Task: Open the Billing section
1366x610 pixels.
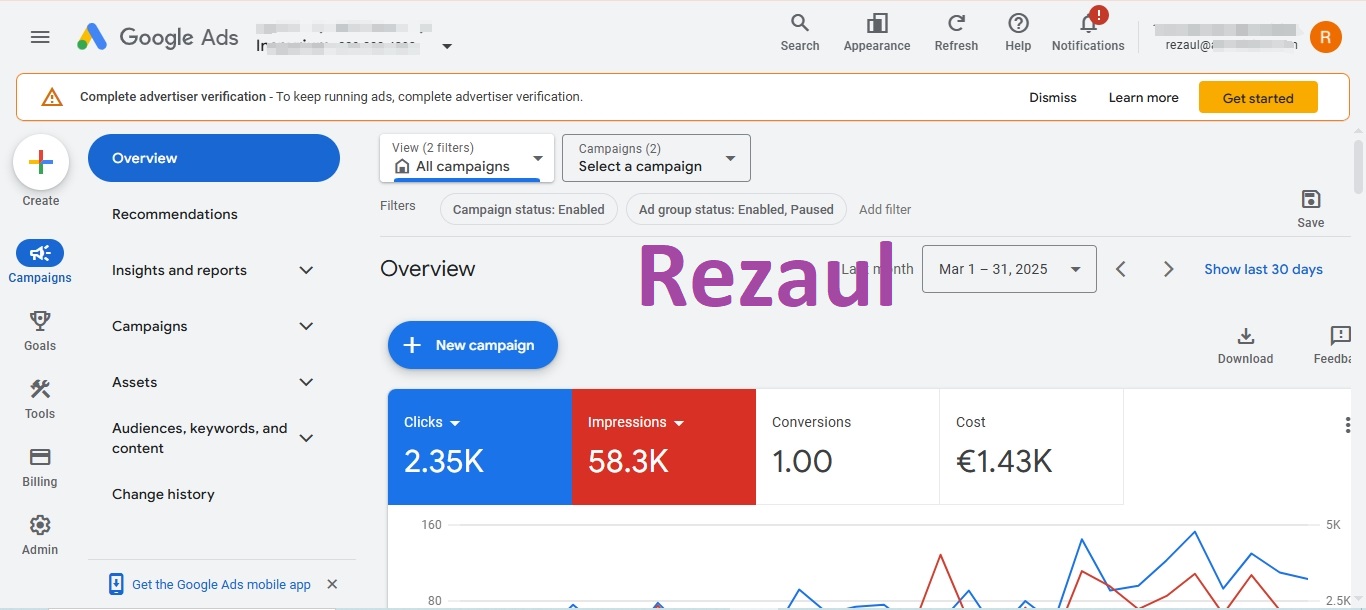Action: (x=40, y=466)
